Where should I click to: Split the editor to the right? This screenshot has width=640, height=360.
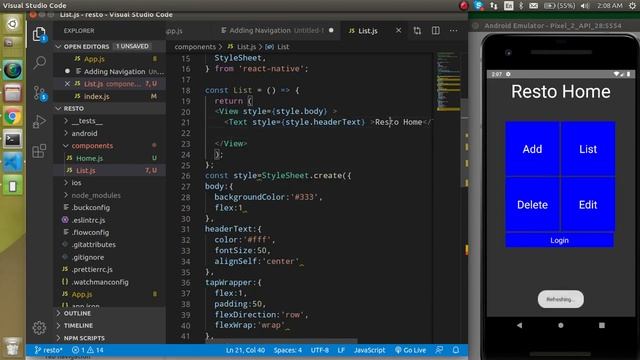[x=436, y=31]
